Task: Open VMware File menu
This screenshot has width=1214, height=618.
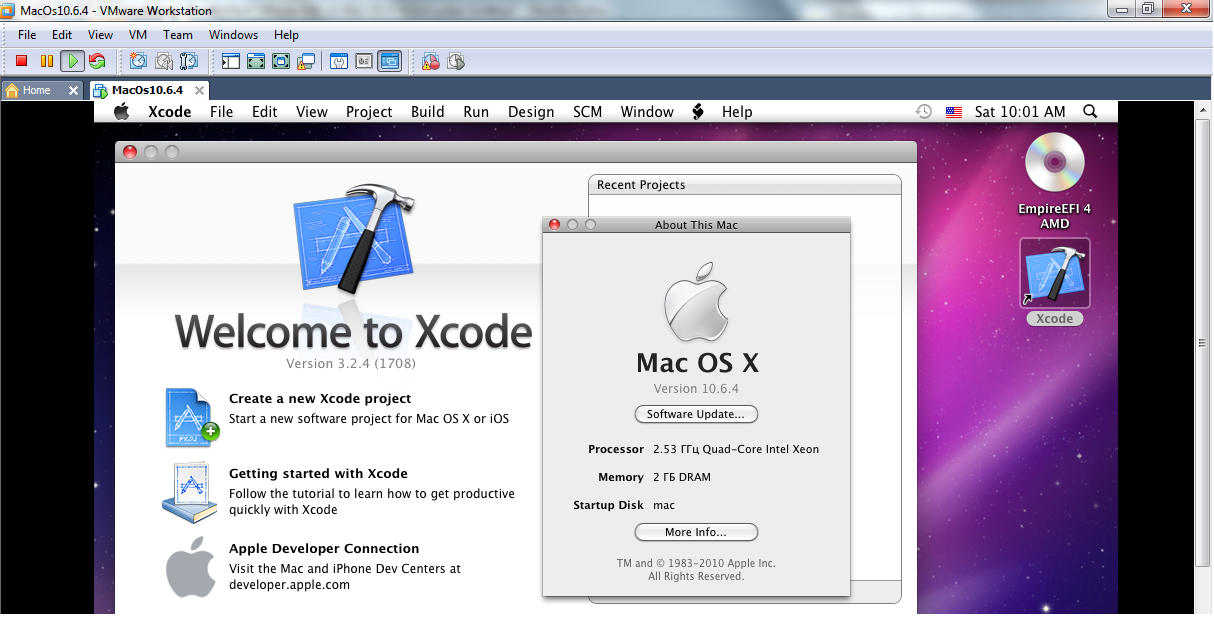Action: [27, 34]
